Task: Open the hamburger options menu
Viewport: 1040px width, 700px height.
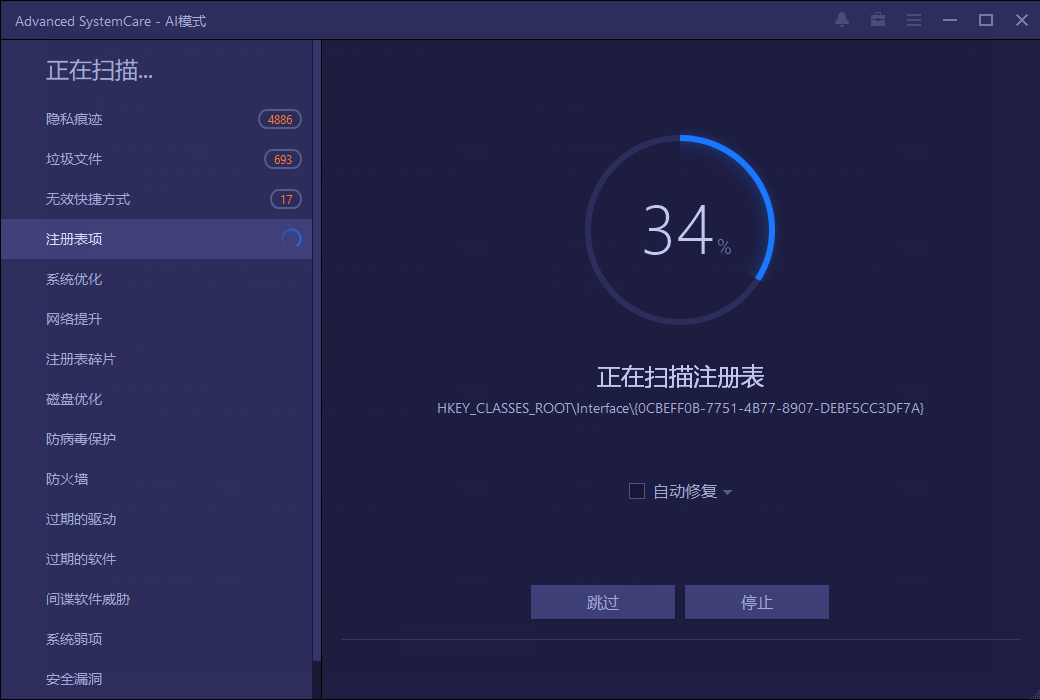Action: pyautogui.click(x=913, y=20)
